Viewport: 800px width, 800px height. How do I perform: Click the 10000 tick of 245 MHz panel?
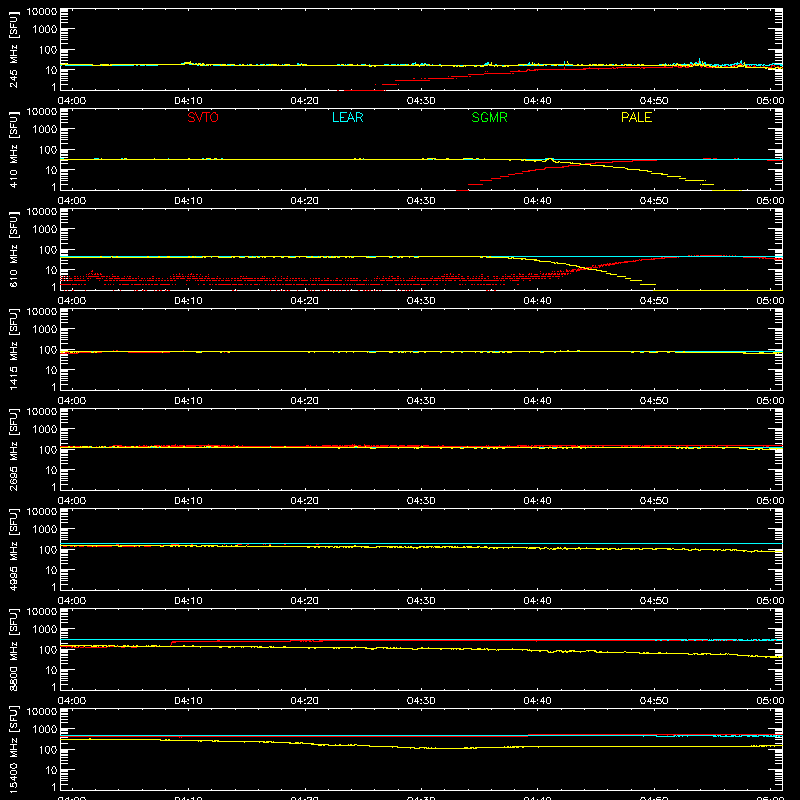[42, 12]
